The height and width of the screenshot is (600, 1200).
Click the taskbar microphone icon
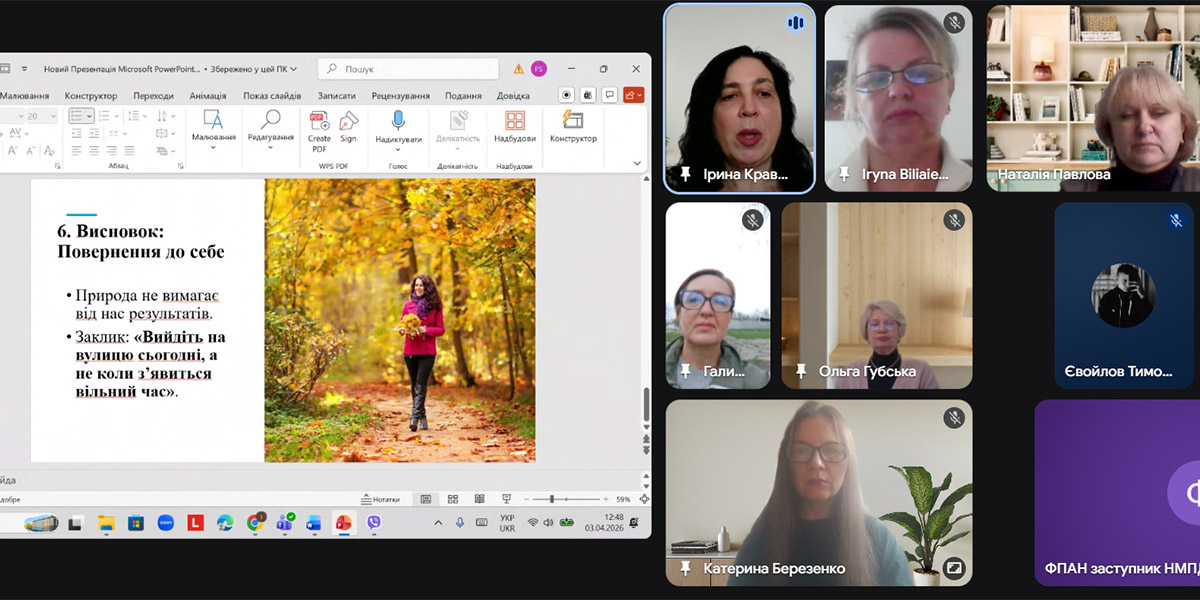coord(460,522)
